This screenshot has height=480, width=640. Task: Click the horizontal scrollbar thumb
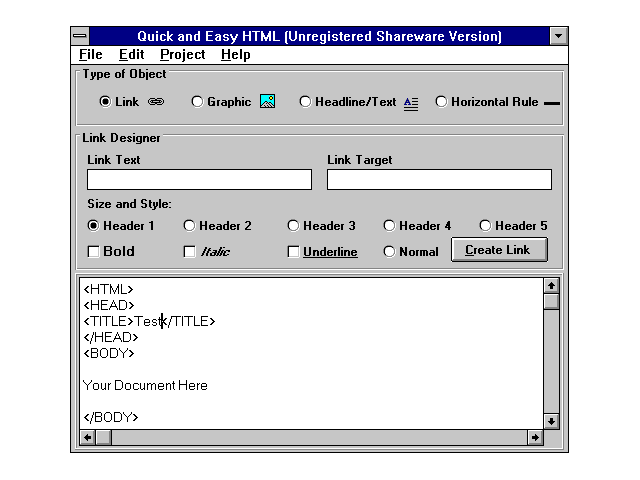tap(104, 437)
